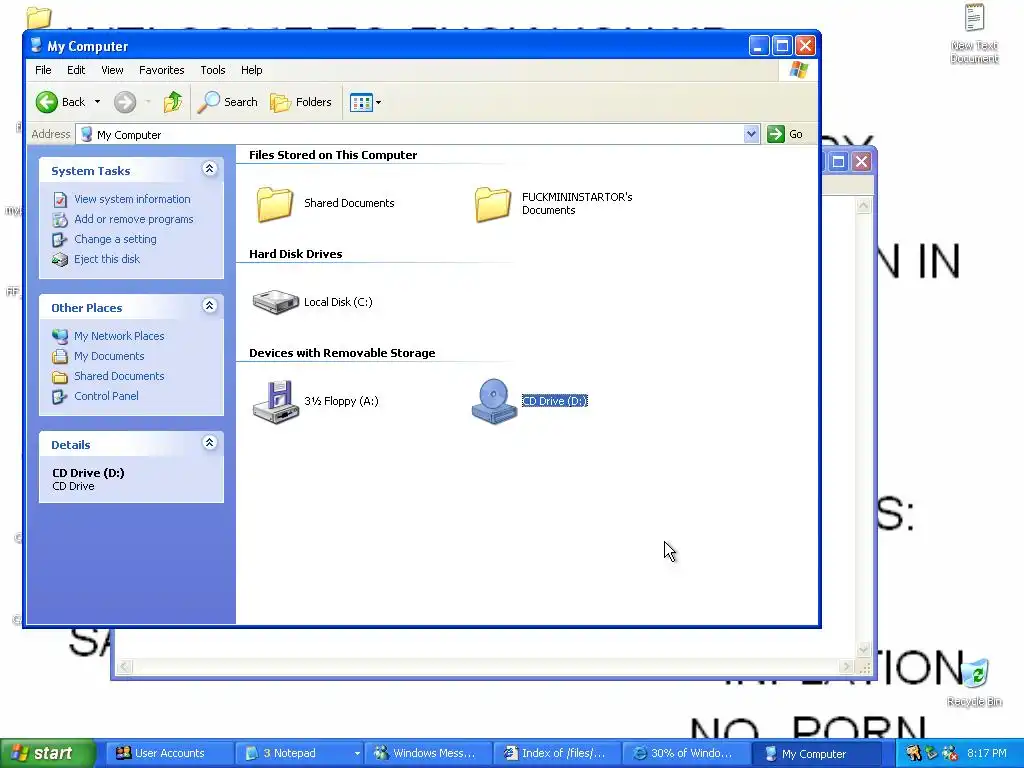Expand the Address bar dropdown
This screenshot has width=1024, height=768.
click(751, 134)
